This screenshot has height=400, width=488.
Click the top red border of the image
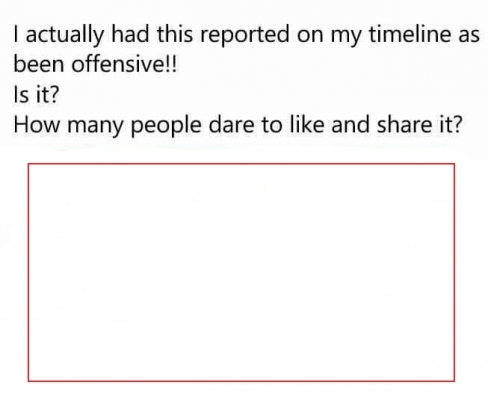(x=241, y=164)
